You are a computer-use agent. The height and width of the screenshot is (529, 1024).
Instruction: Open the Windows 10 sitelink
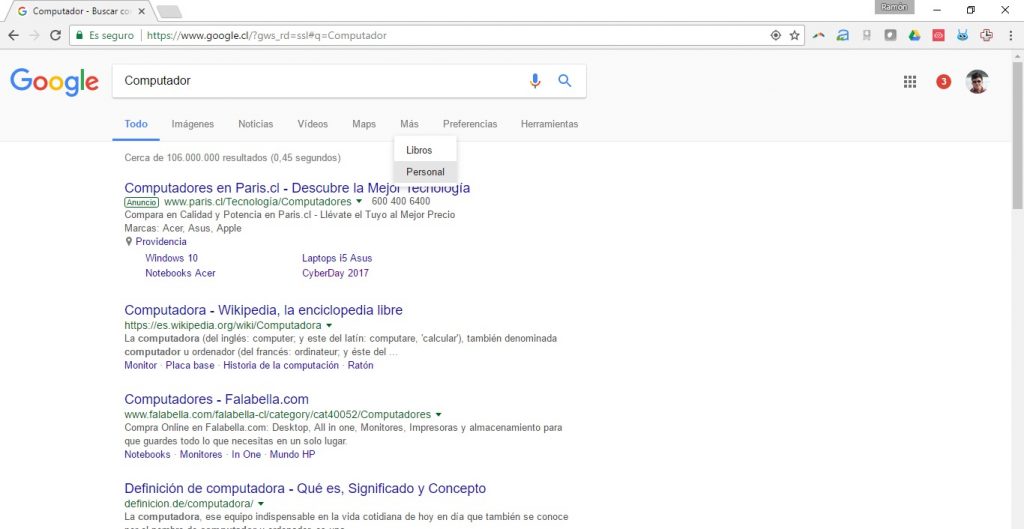click(171, 258)
